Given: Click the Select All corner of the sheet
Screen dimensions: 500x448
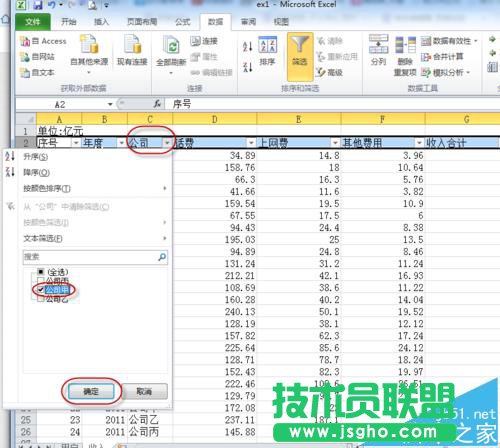Looking at the screenshot, I should coord(26,119).
